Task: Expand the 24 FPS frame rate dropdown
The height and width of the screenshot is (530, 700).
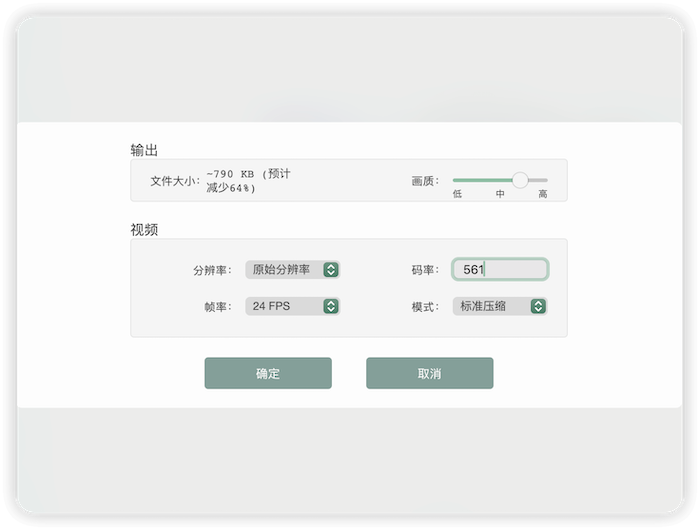Action: point(292,306)
